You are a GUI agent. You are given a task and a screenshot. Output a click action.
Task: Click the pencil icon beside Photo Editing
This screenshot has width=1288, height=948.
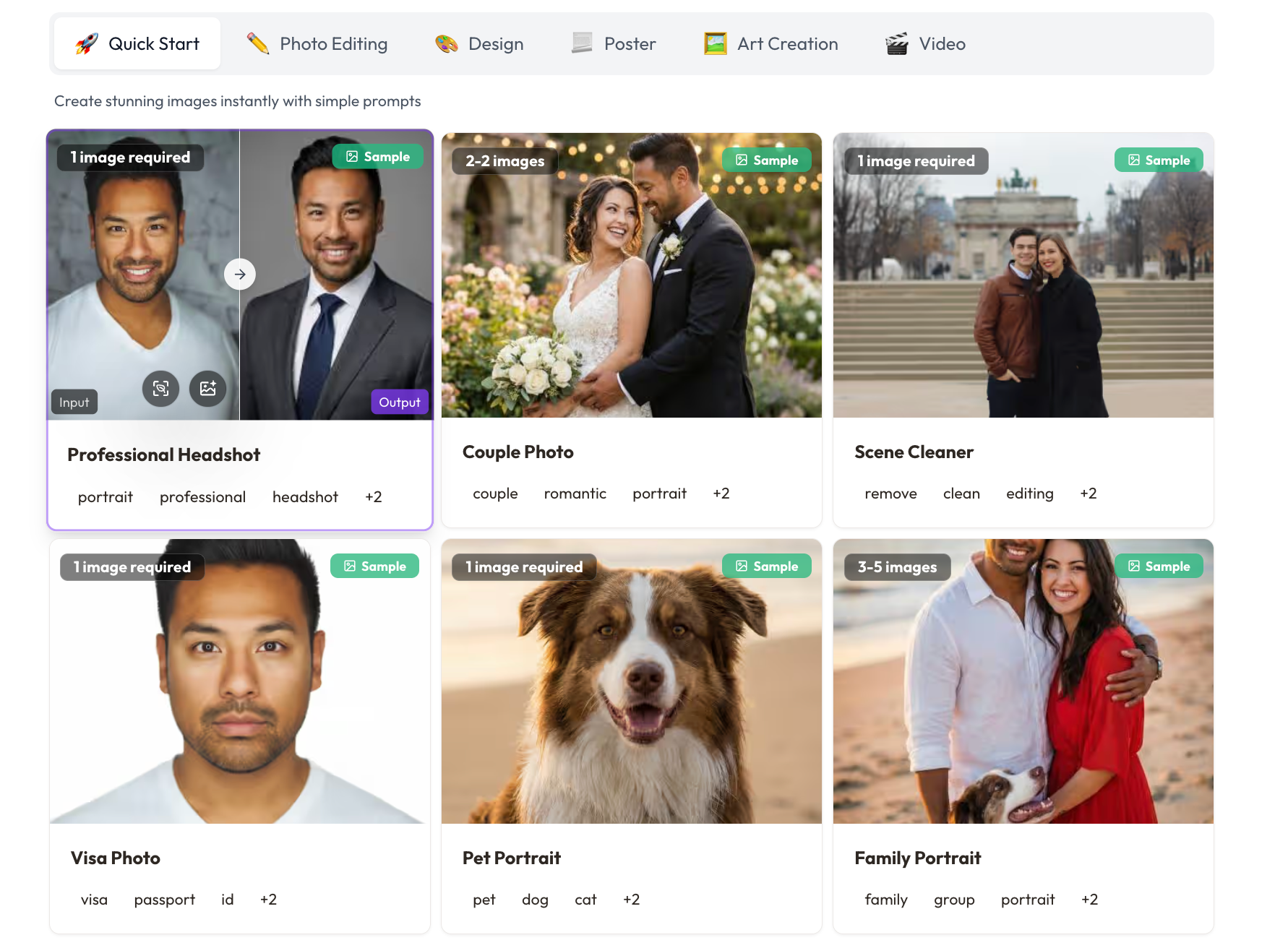point(257,43)
